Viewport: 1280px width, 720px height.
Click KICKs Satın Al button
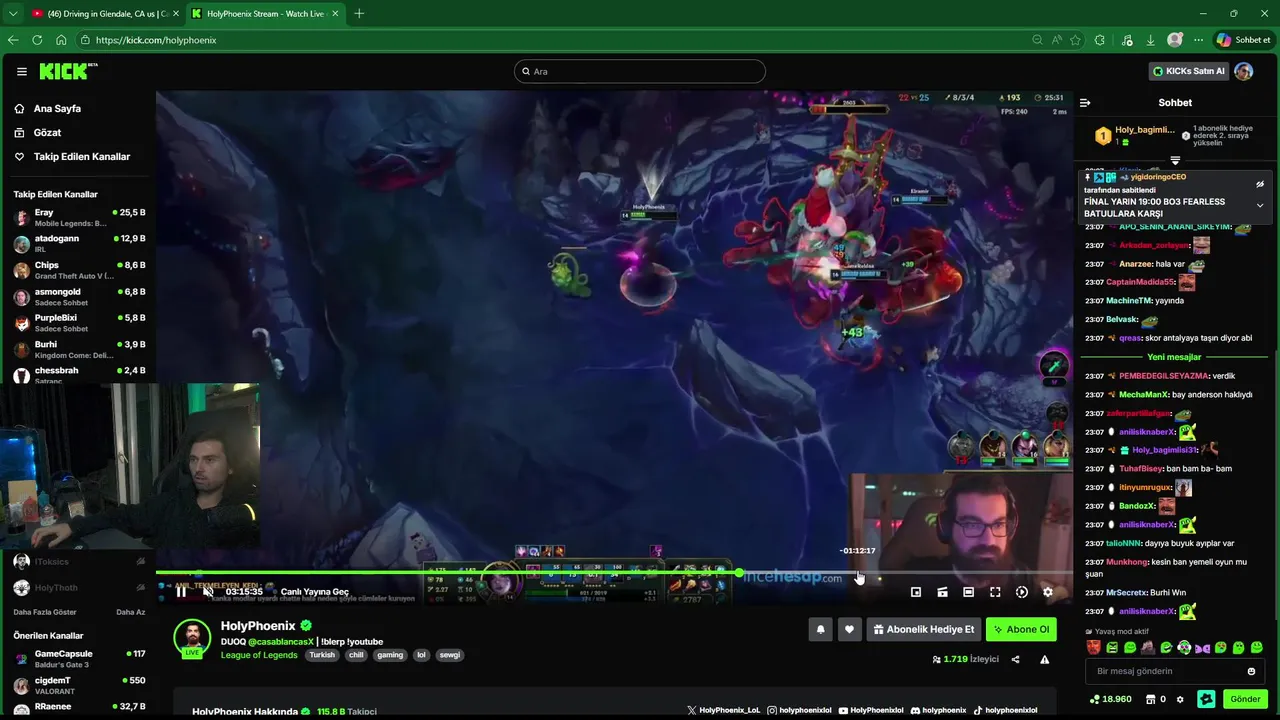pyautogui.click(x=1189, y=71)
